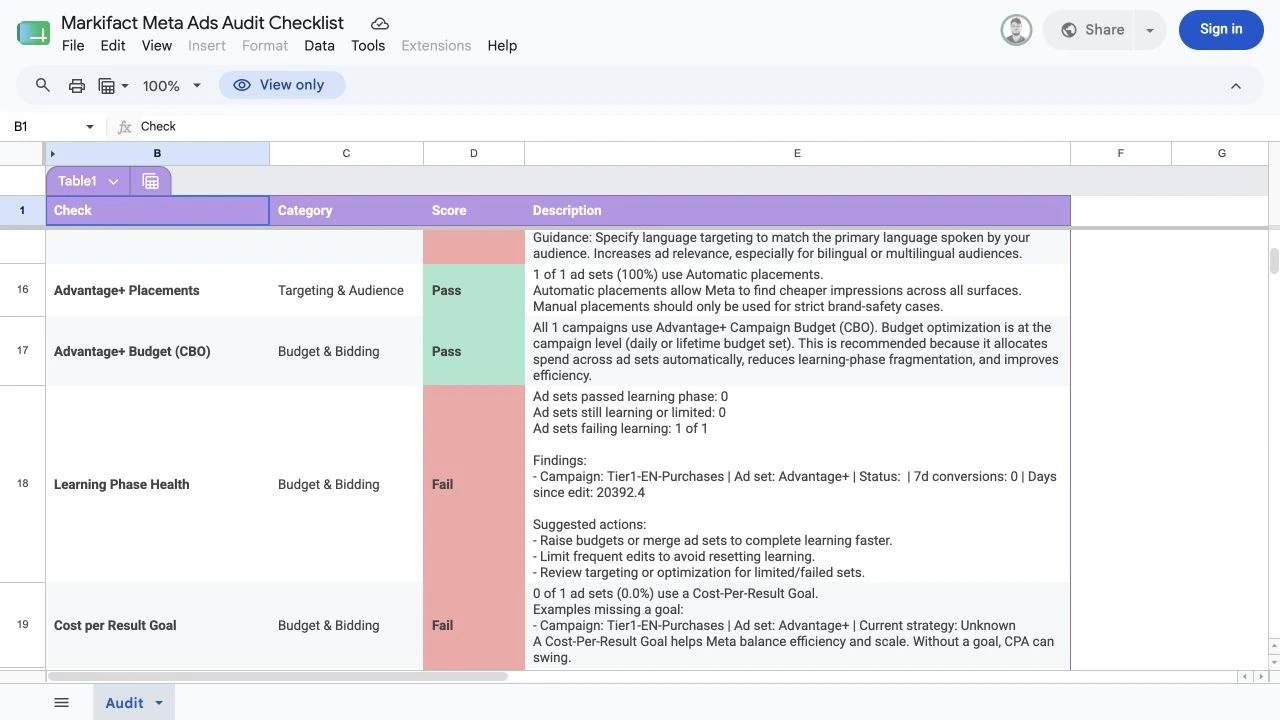Select column E header
Screen dimensions: 1280x720
(x=797, y=154)
